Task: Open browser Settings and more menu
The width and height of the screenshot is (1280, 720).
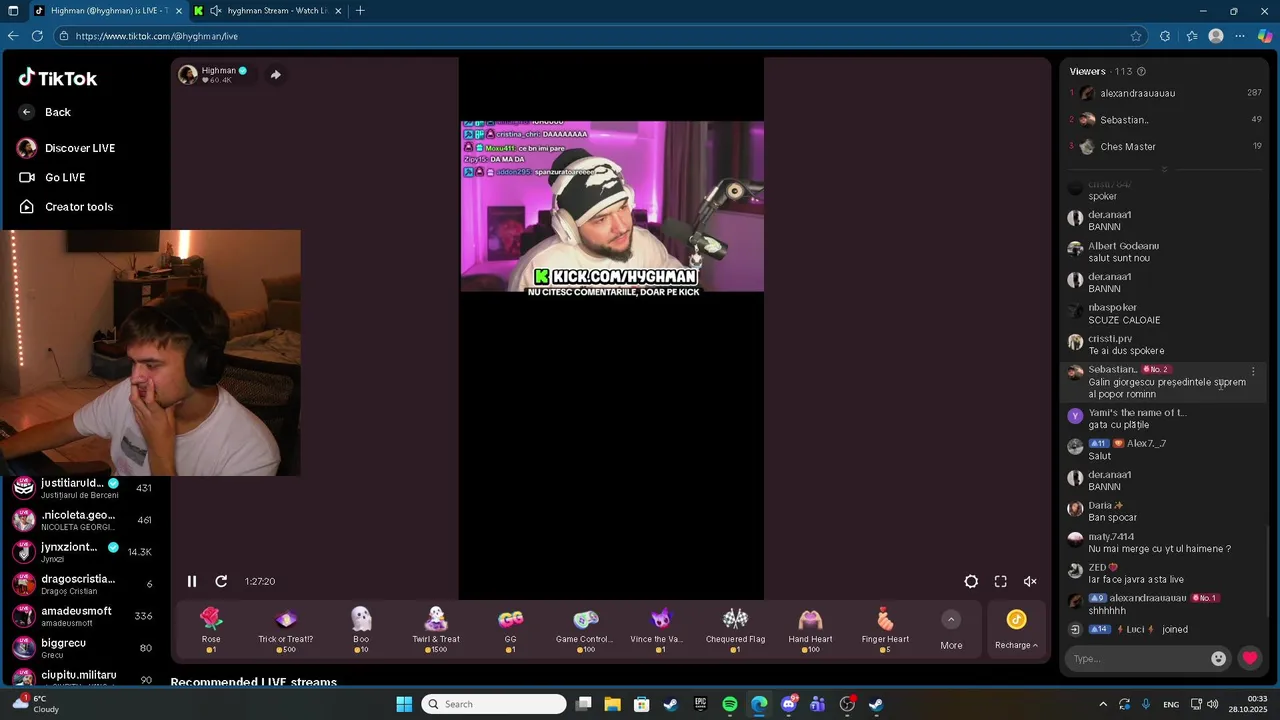Action: tap(1240, 36)
